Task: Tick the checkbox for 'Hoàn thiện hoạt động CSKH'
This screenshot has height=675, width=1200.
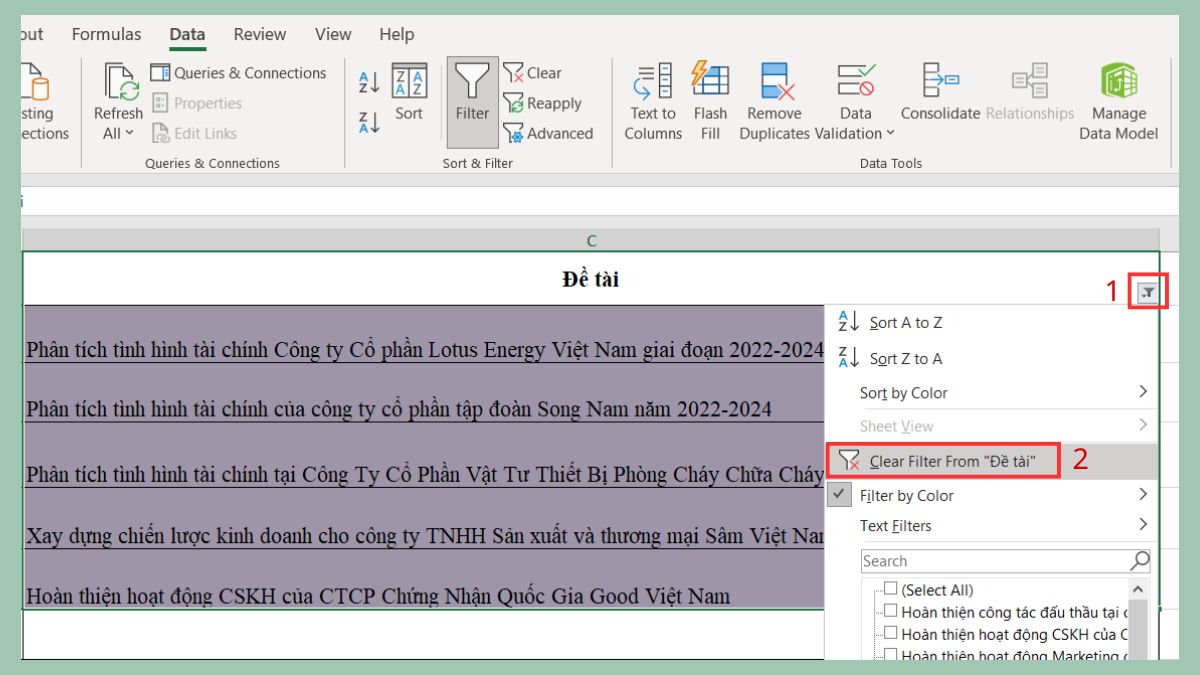Action: click(x=890, y=632)
